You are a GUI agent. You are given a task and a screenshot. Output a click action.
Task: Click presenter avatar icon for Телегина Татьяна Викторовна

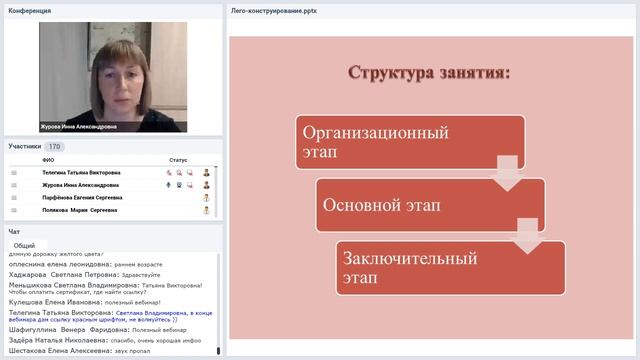point(207,173)
